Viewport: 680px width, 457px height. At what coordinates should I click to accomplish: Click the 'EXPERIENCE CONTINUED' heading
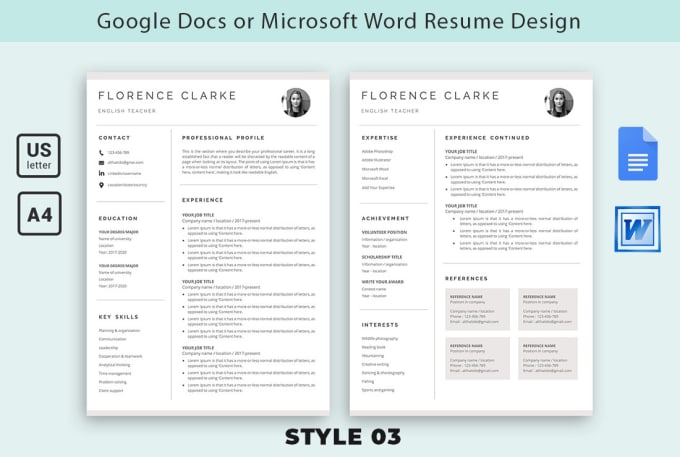coord(487,138)
